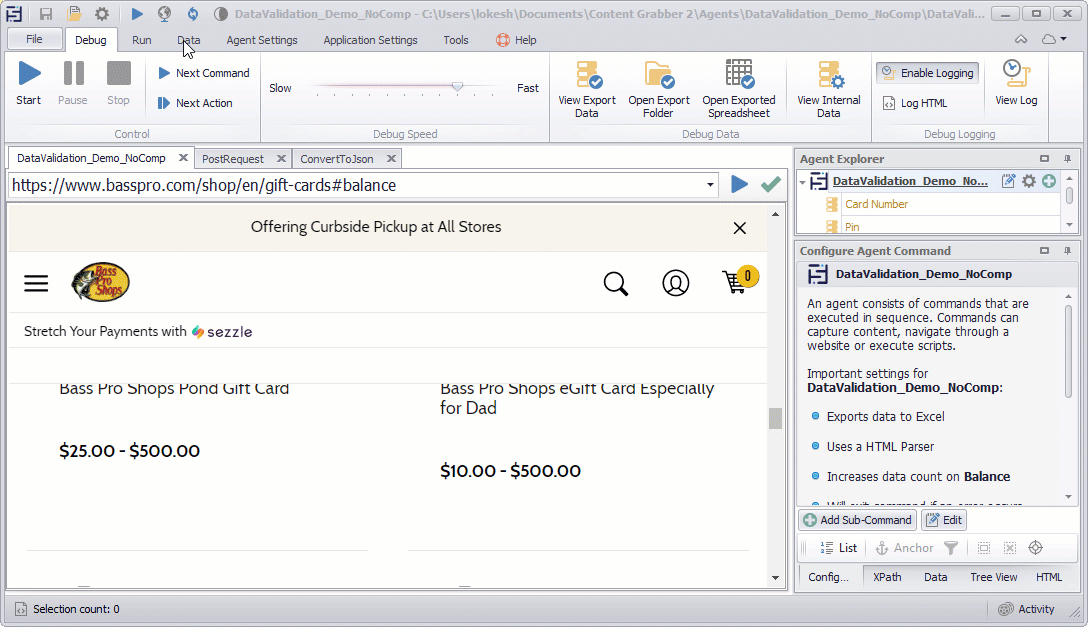The height and width of the screenshot is (628, 1088).
Task: Collapse the DataValidation_Demo_NoComp tree node
Action: 802,182
